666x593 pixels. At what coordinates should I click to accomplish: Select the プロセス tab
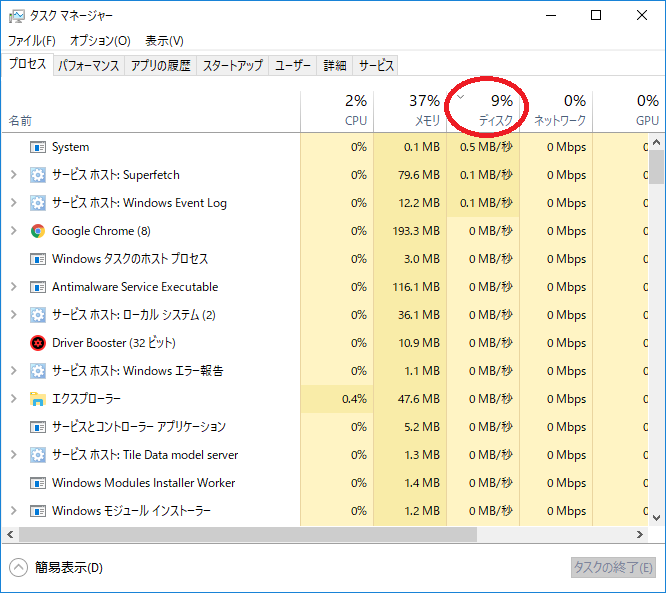tap(28, 64)
